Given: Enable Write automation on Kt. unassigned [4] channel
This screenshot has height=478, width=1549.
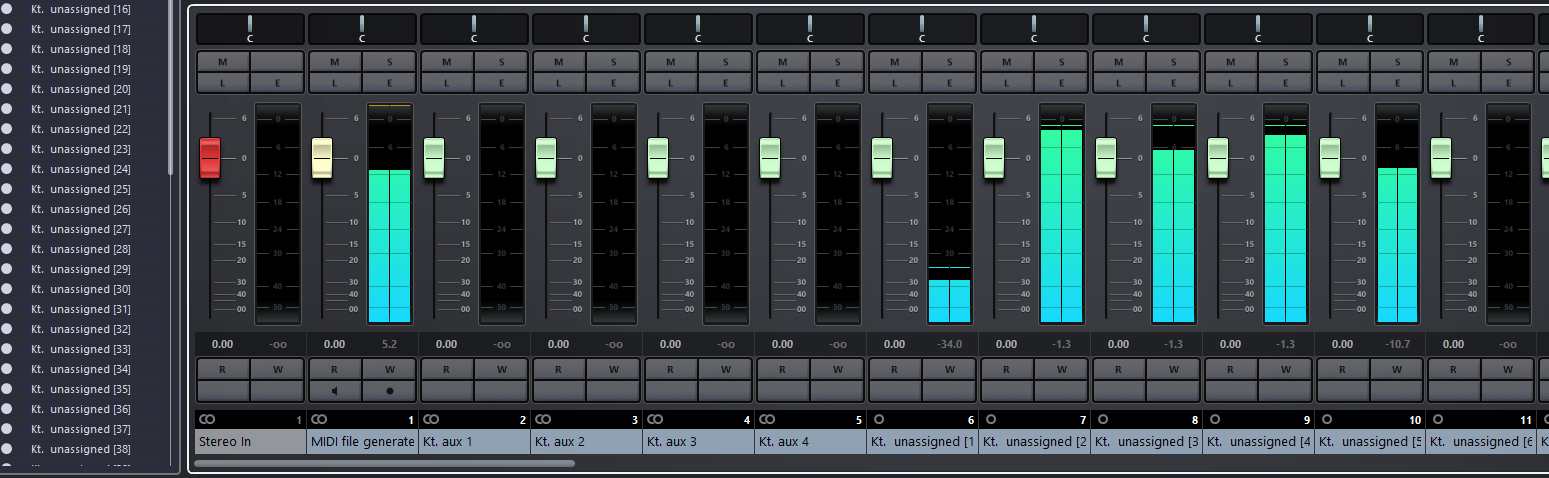Looking at the screenshot, I should click(x=1286, y=368).
